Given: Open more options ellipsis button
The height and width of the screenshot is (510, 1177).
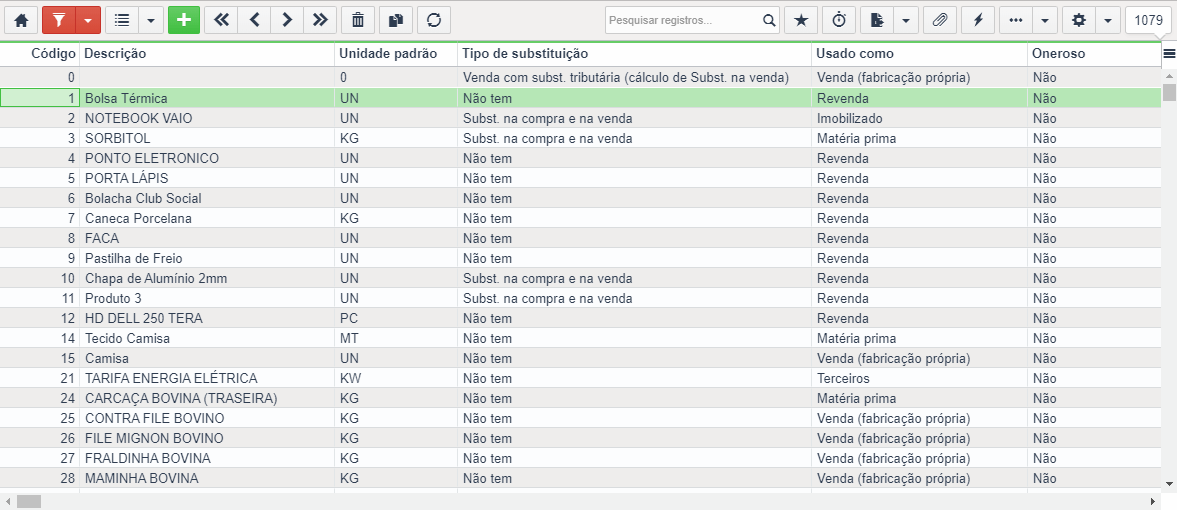Looking at the screenshot, I should pos(1016,21).
